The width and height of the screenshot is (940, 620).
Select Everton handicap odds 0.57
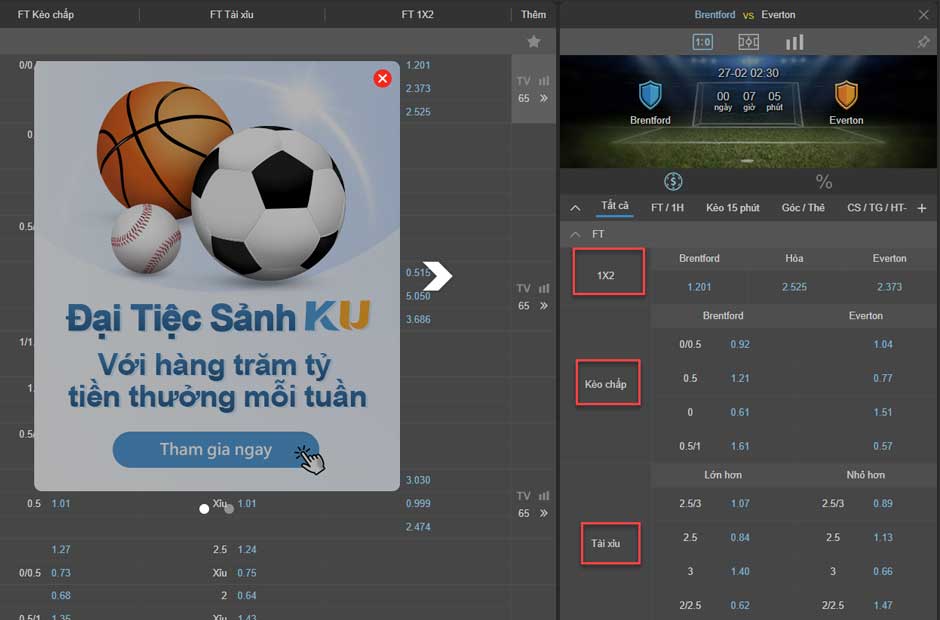point(883,446)
